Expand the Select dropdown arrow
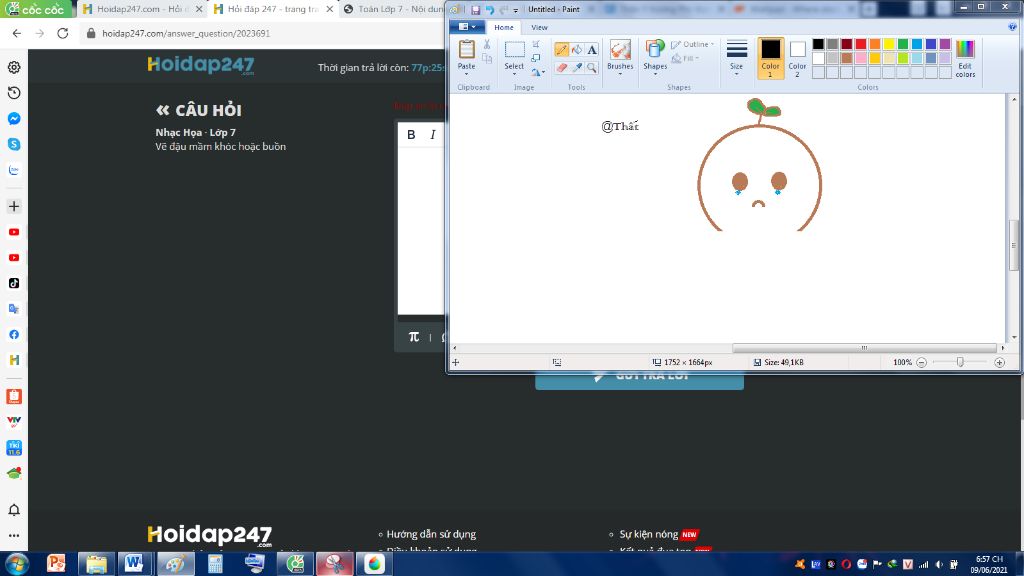The height and width of the screenshot is (576, 1024). click(x=514, y=74)
